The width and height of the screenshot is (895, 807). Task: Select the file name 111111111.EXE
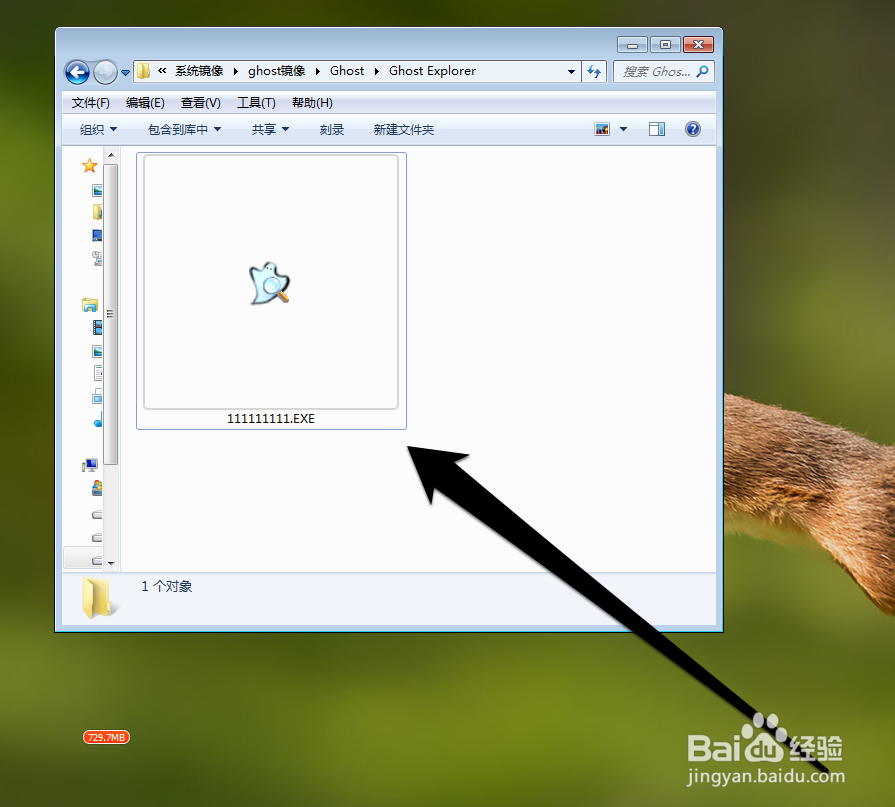tap(271, 419)
